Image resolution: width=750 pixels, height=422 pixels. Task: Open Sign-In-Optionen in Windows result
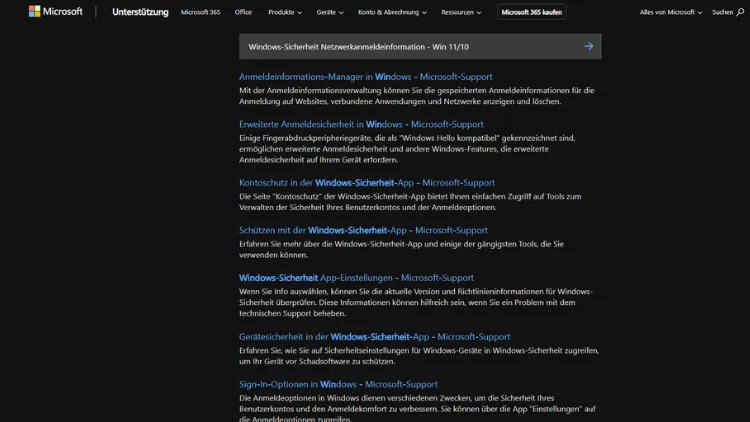[x=338, y=384]
